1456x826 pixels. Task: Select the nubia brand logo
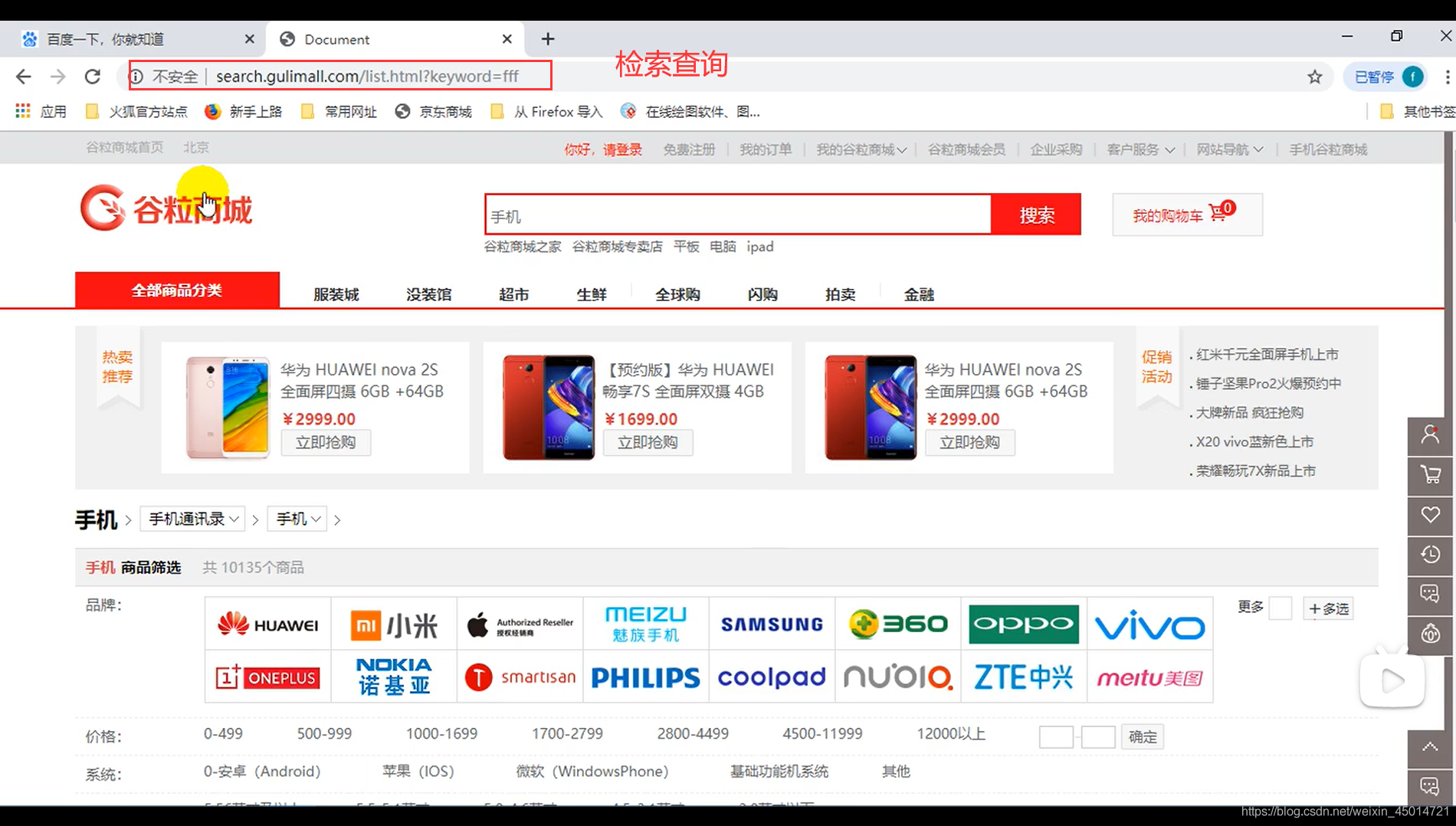(x=898, y=677)
